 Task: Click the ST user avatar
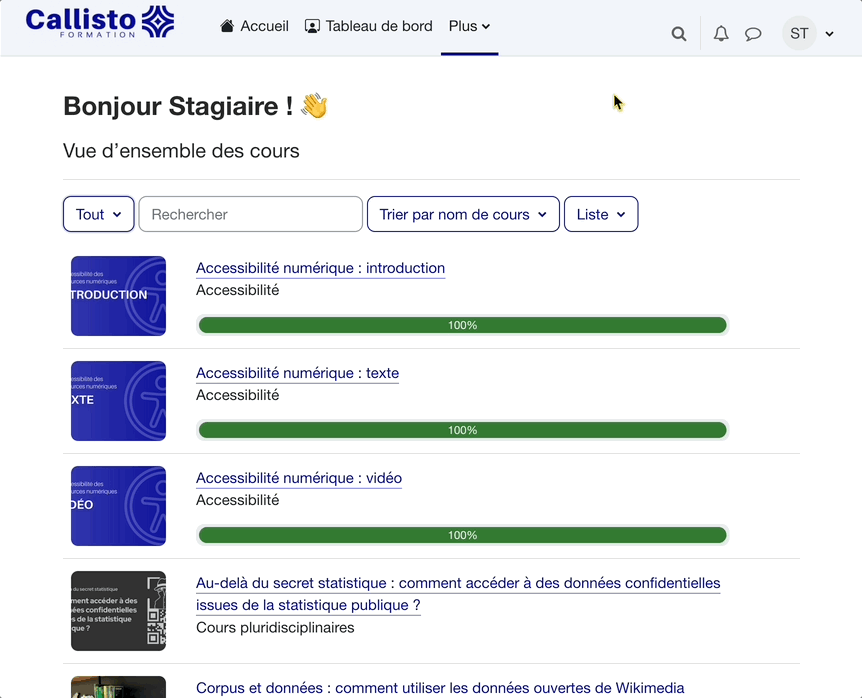click(799, 34)
